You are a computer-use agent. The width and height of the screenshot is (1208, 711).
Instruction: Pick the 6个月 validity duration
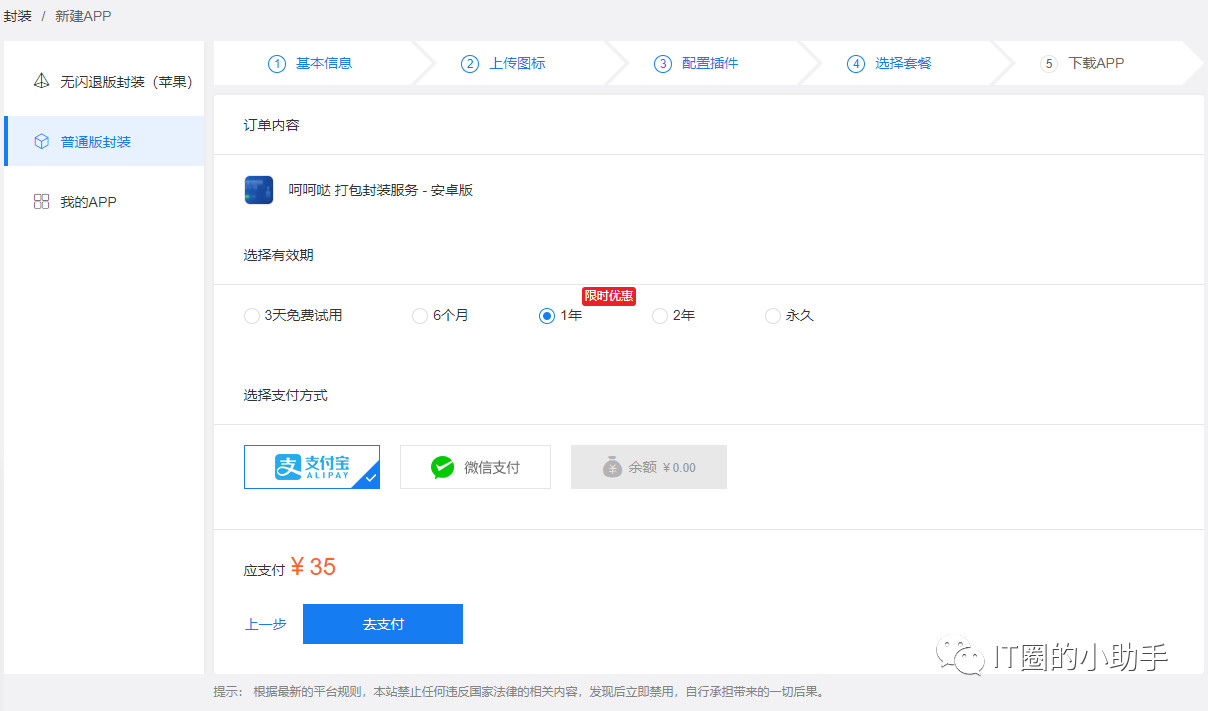coord(419,315)
